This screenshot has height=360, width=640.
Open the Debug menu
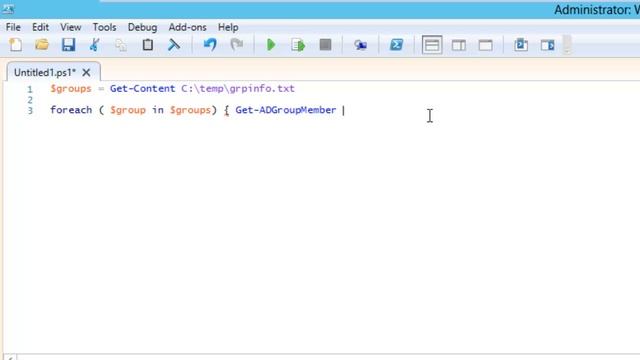click(x=142, y=27)
